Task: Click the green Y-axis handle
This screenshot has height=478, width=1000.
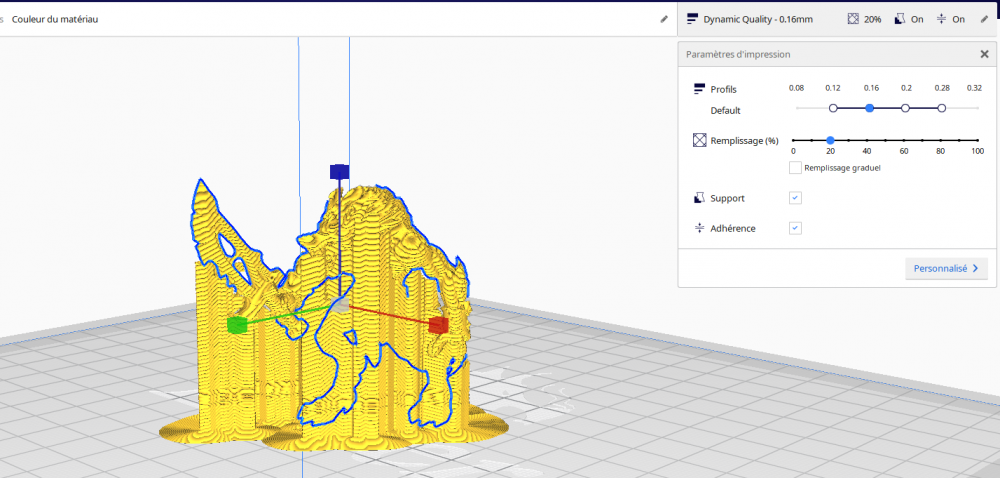Action: (237, 324)
